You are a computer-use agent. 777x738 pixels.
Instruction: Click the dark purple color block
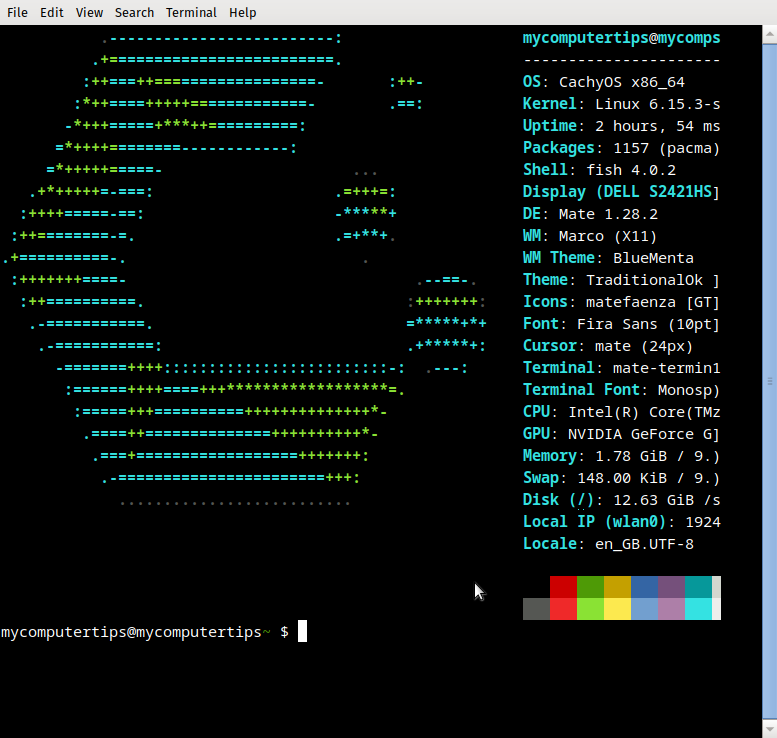click(x=671, y=586)
